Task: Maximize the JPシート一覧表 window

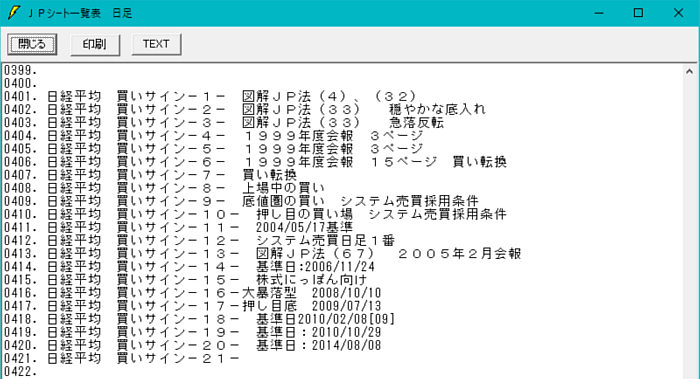Action: 638,13
